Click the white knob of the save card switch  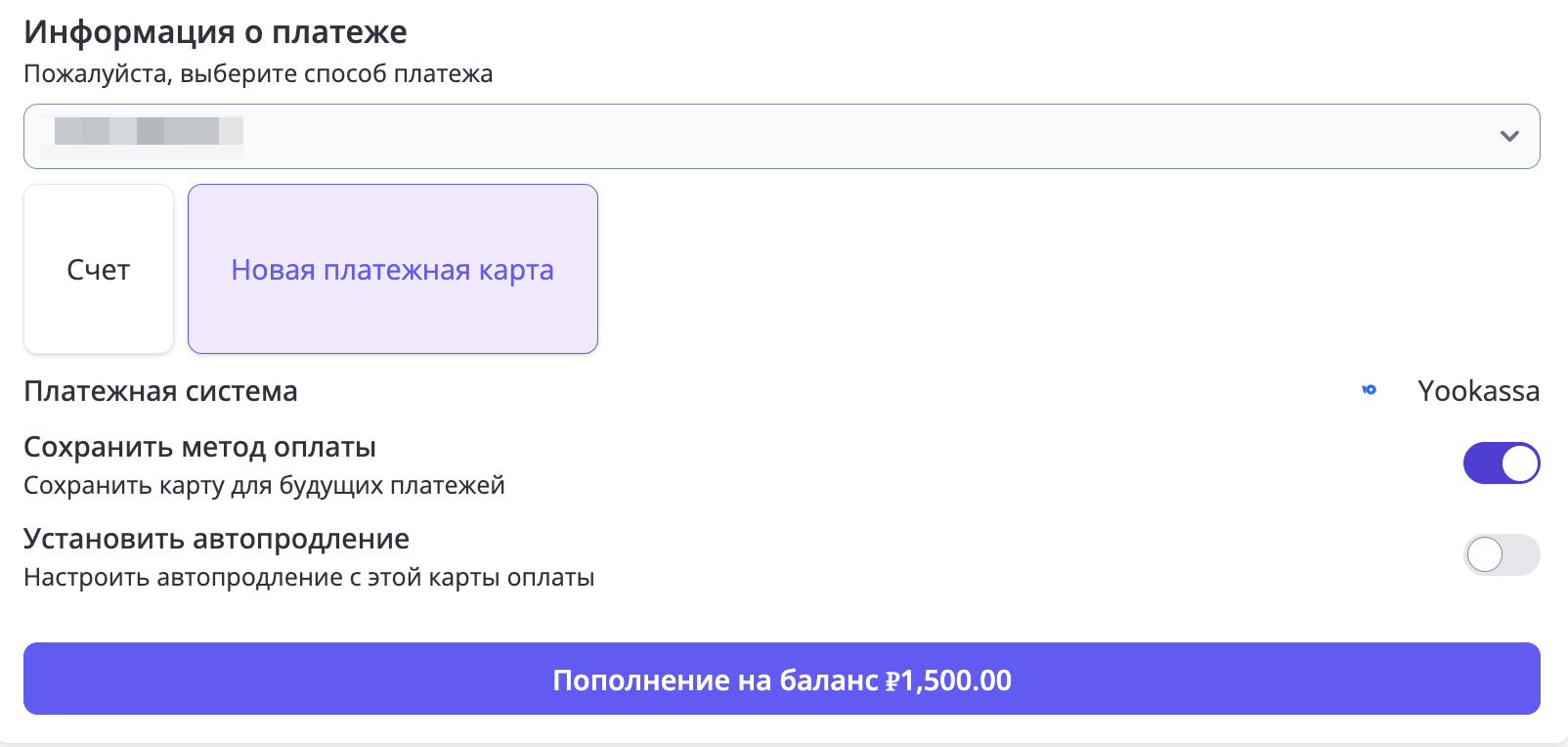click(1519, 463)
